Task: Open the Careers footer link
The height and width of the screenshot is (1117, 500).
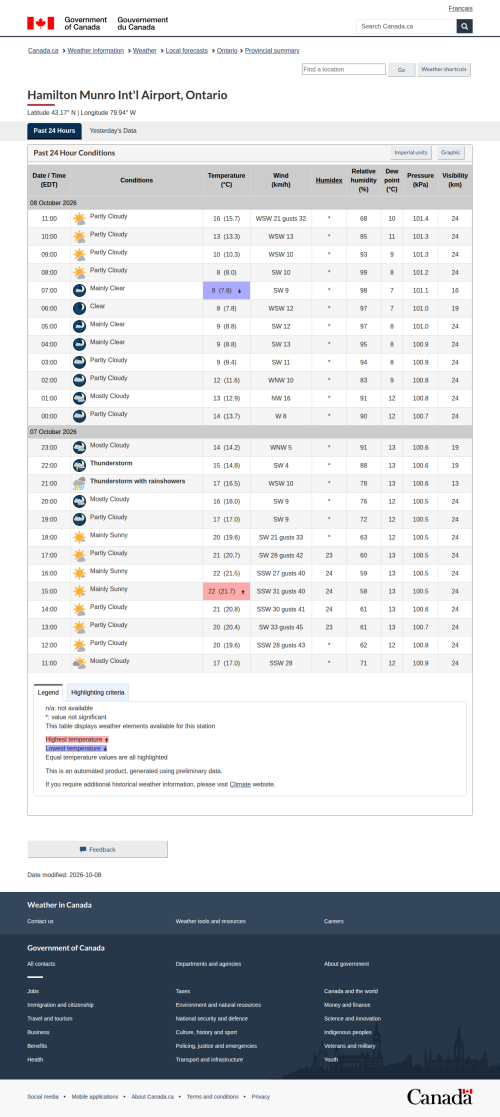Action: 334,921
